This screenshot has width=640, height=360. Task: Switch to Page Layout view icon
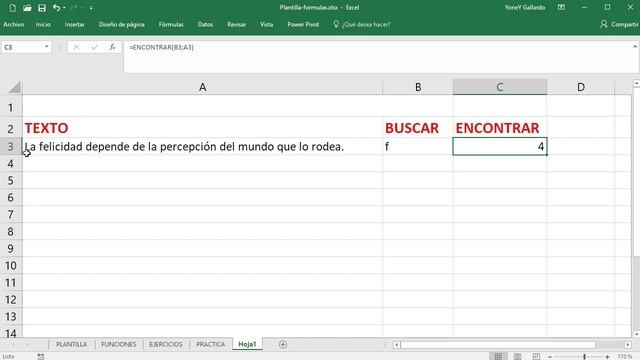[517, 356]
